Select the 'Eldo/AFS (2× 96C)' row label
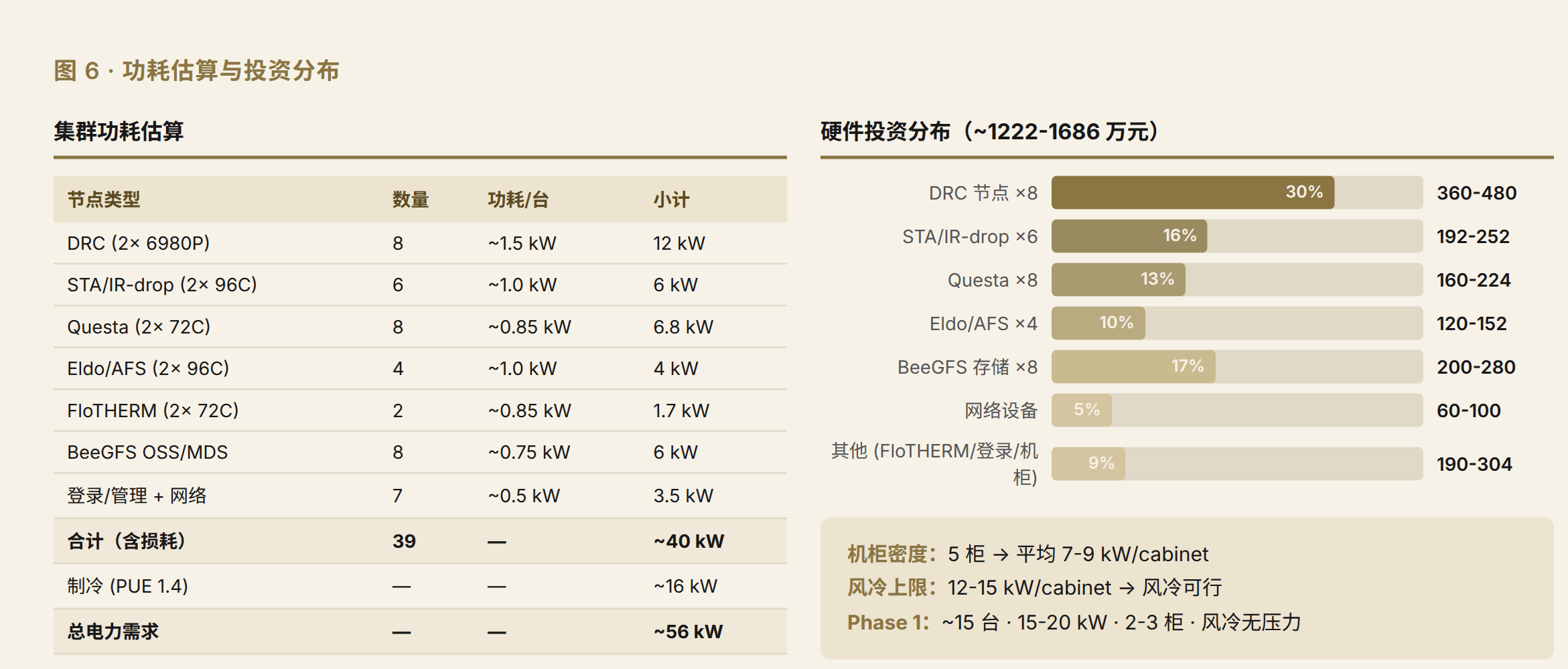Viewport: 1568px width, 669px height. coord(148,368)
